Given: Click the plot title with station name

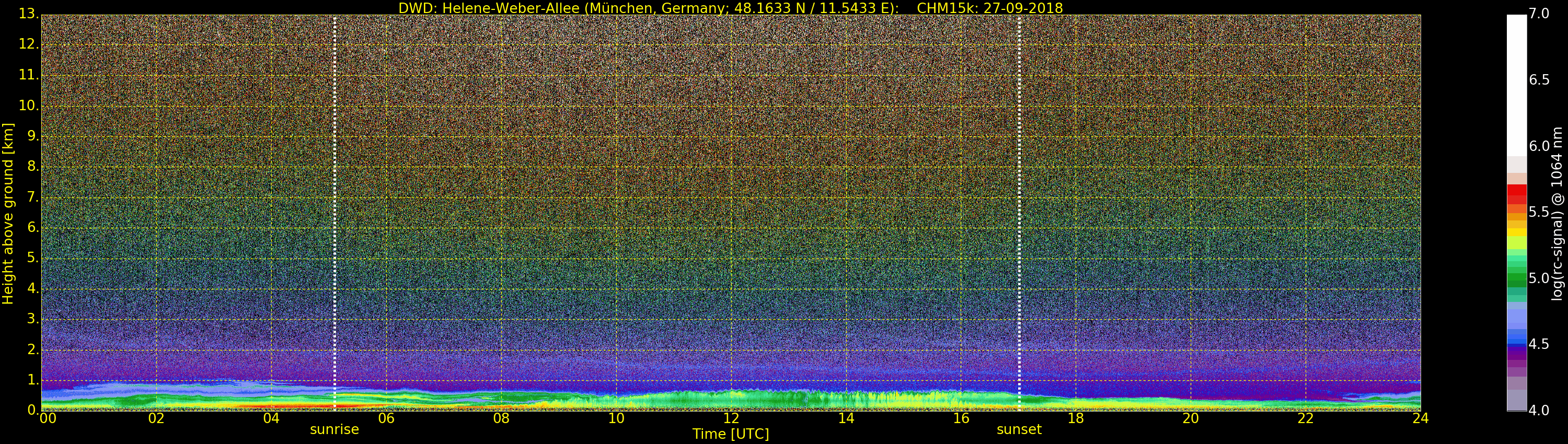Looking at the screenshot, I should click(730, 8).
